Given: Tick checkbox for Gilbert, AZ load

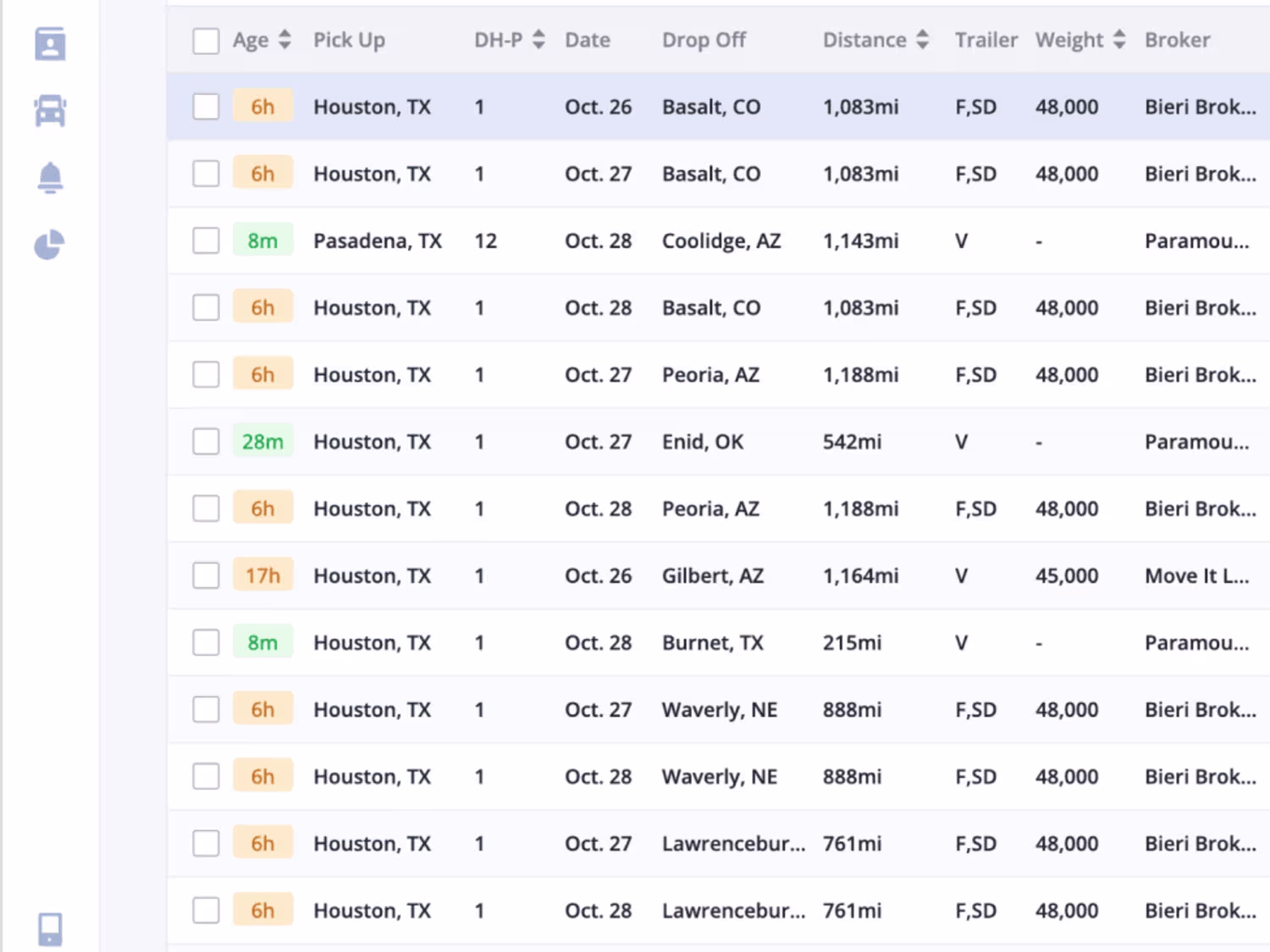Looking at the screenshot, I should (206, 575).
